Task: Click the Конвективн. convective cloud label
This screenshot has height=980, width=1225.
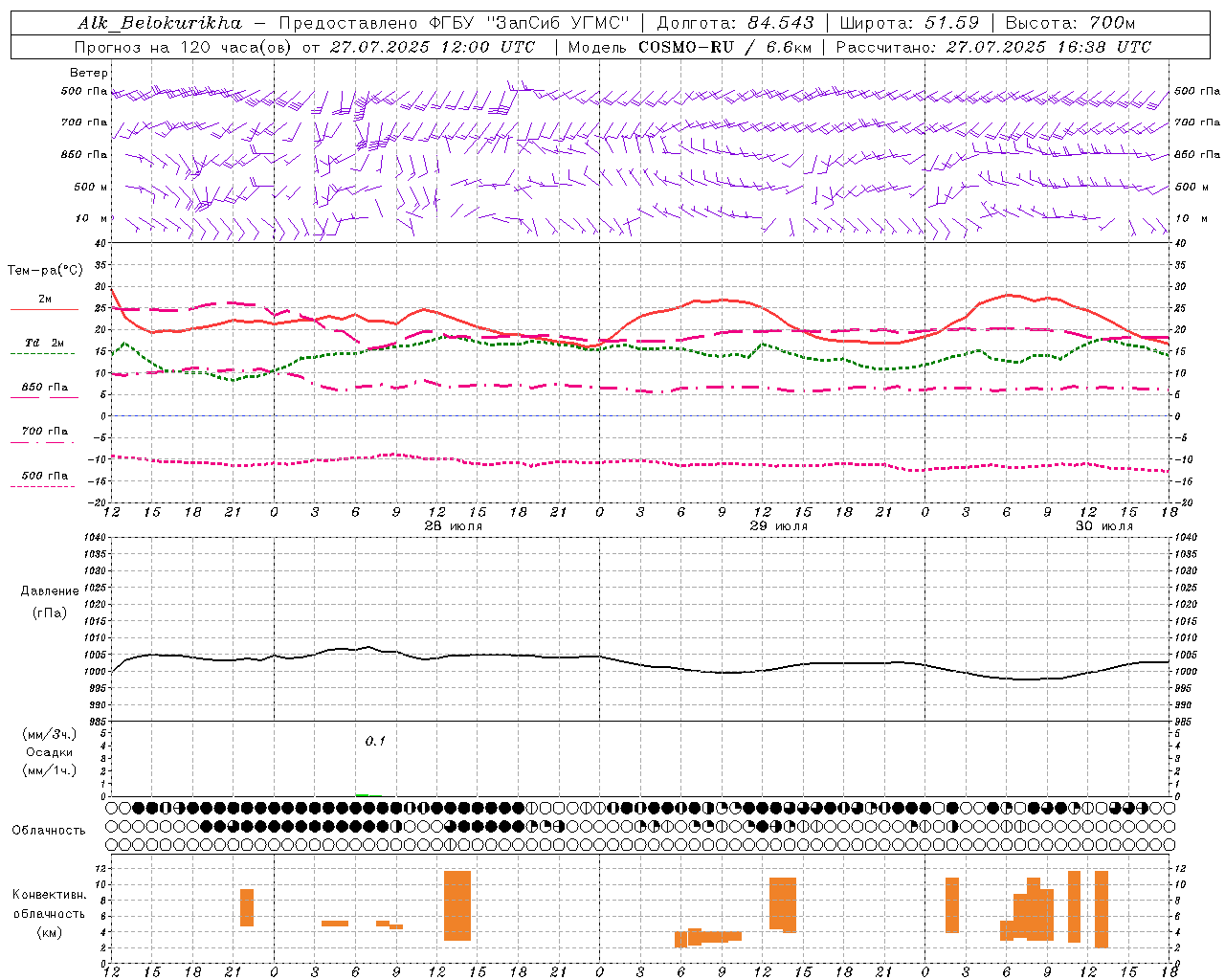Action: 49,895
